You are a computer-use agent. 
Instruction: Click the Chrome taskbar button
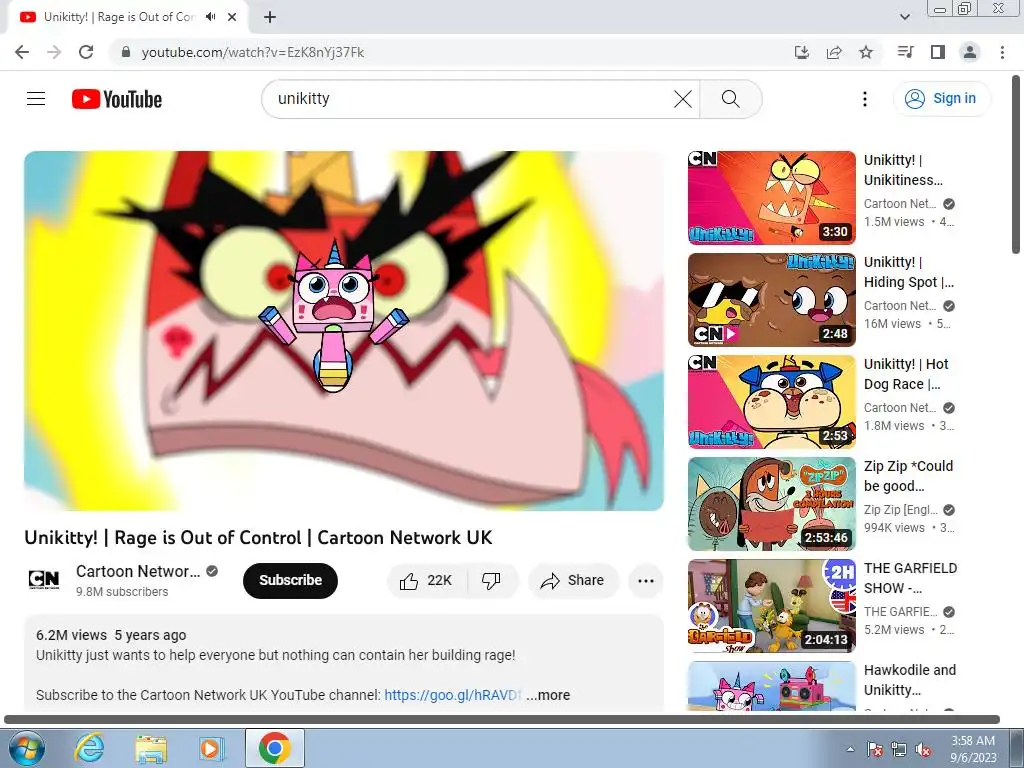[x=274, y=748]
